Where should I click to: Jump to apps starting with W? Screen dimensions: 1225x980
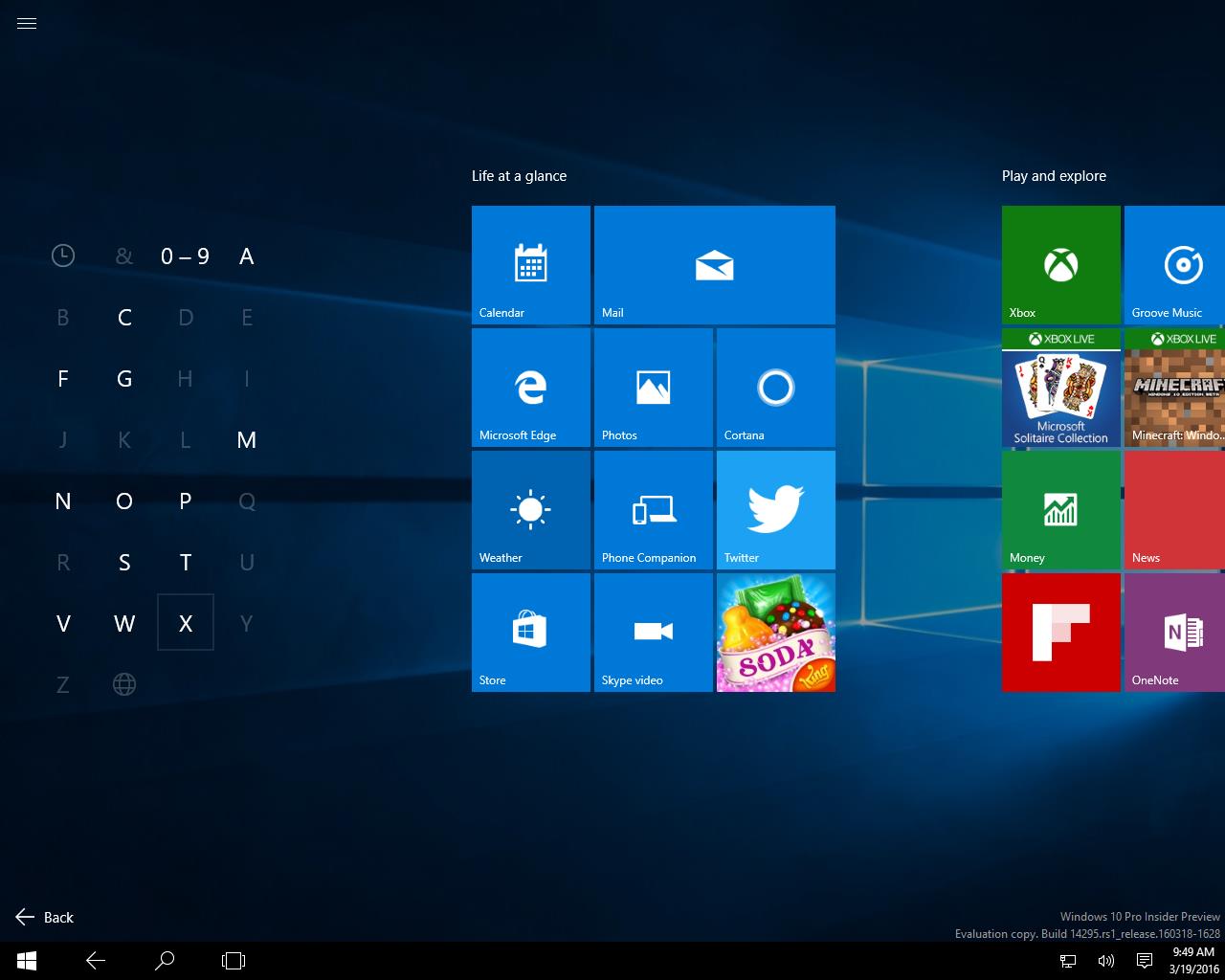[124, 623]
